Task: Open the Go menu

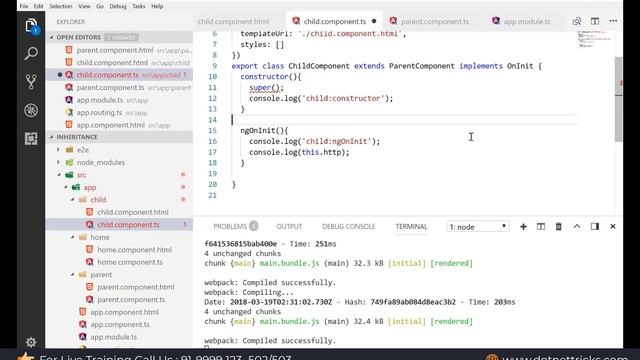Action: point(100,6)
